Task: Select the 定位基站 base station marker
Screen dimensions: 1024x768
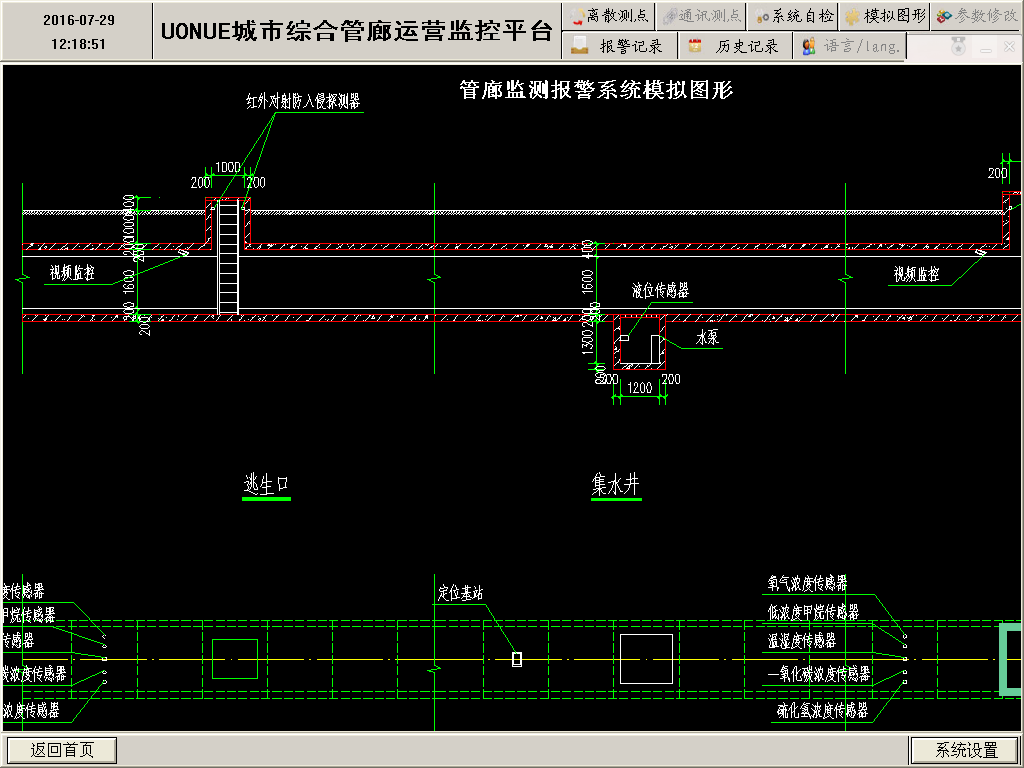Action: pyautogui.click(x=517, y=659)
